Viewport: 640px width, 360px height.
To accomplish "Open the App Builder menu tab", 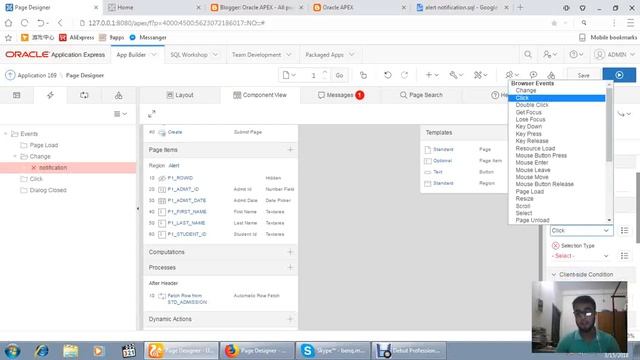I will 136,55.
